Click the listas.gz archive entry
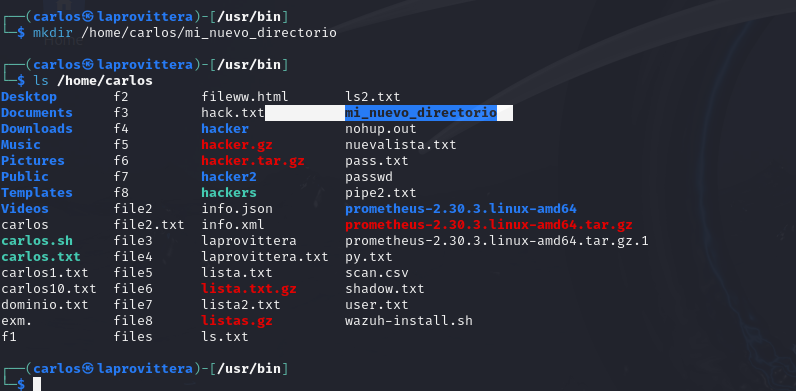This screenshot has height=391, width=796. 237,321
